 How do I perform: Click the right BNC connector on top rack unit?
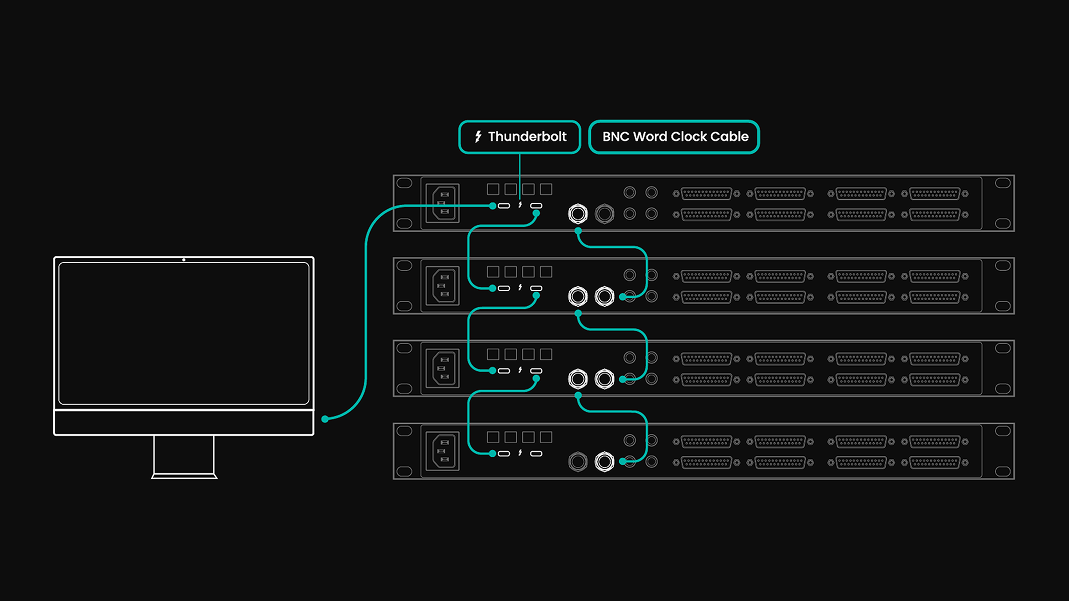coord(604,214)
